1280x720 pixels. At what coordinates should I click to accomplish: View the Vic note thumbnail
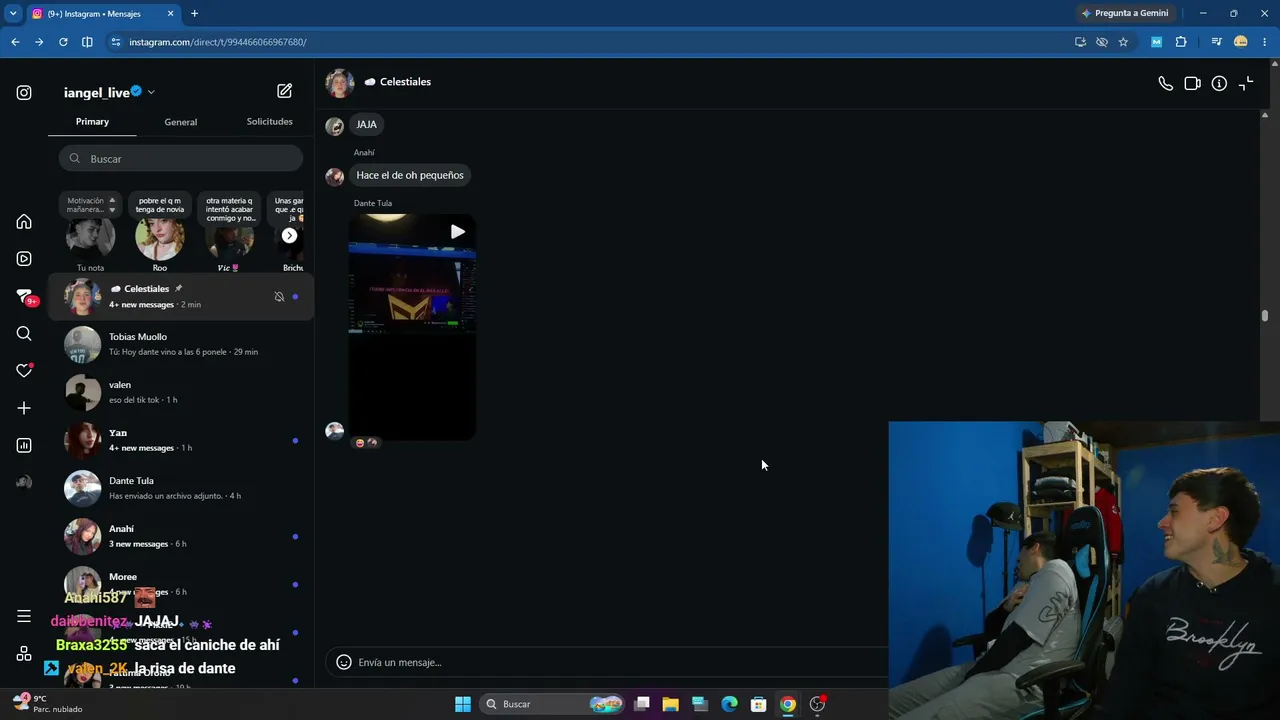[x=229, y=237]
